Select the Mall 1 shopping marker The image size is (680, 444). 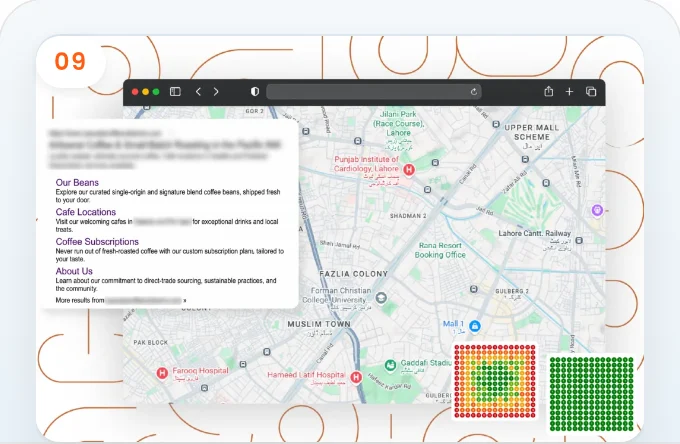(474, 326)
